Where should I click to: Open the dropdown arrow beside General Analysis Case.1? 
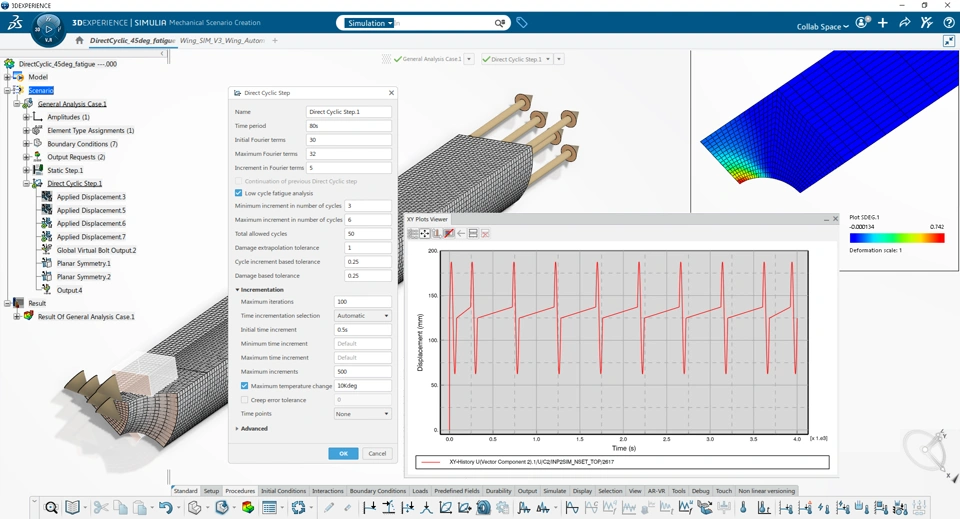click(x=469, y=59)
